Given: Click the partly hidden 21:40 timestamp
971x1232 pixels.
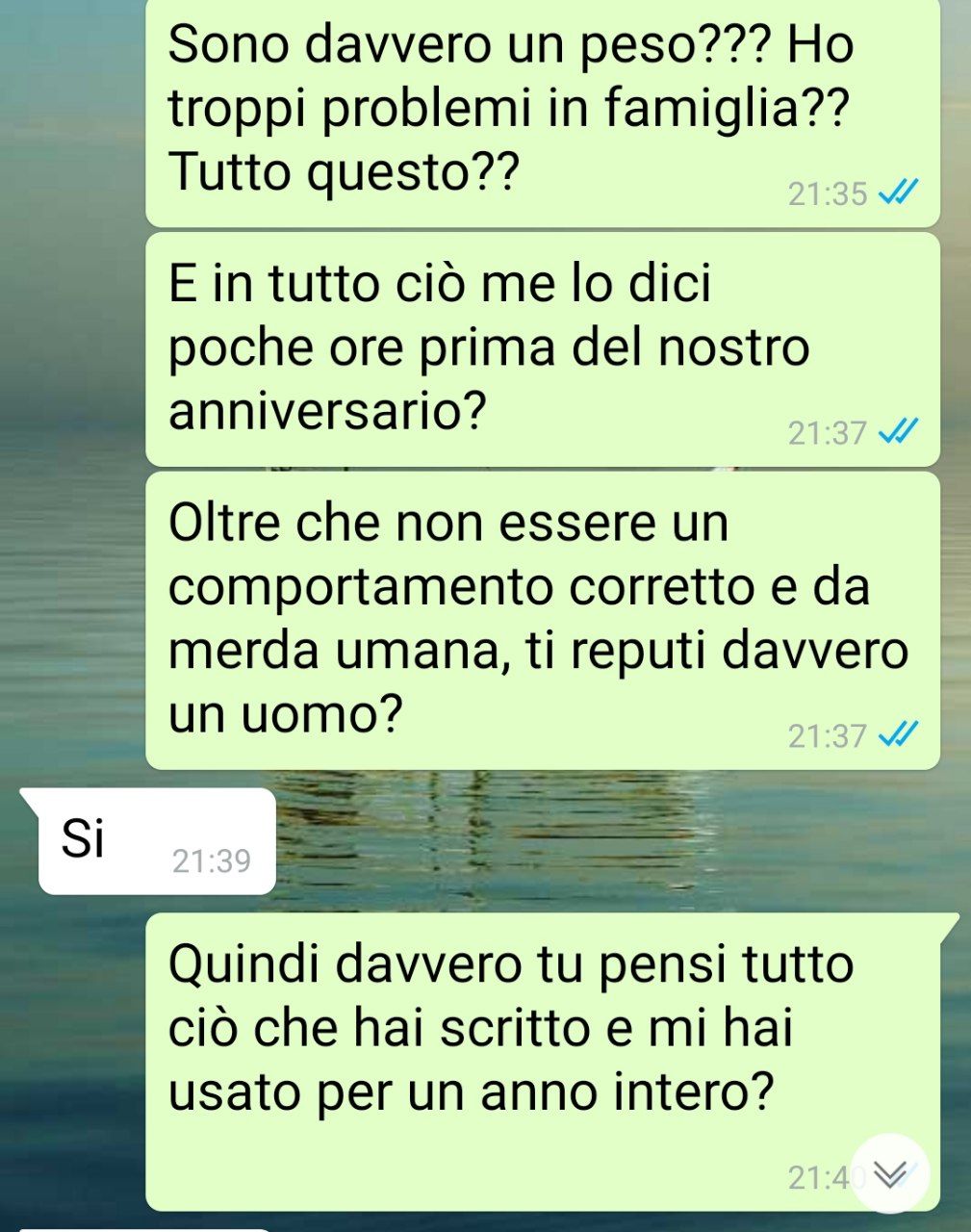Looking at the screenshot, I should [823, 1177].
